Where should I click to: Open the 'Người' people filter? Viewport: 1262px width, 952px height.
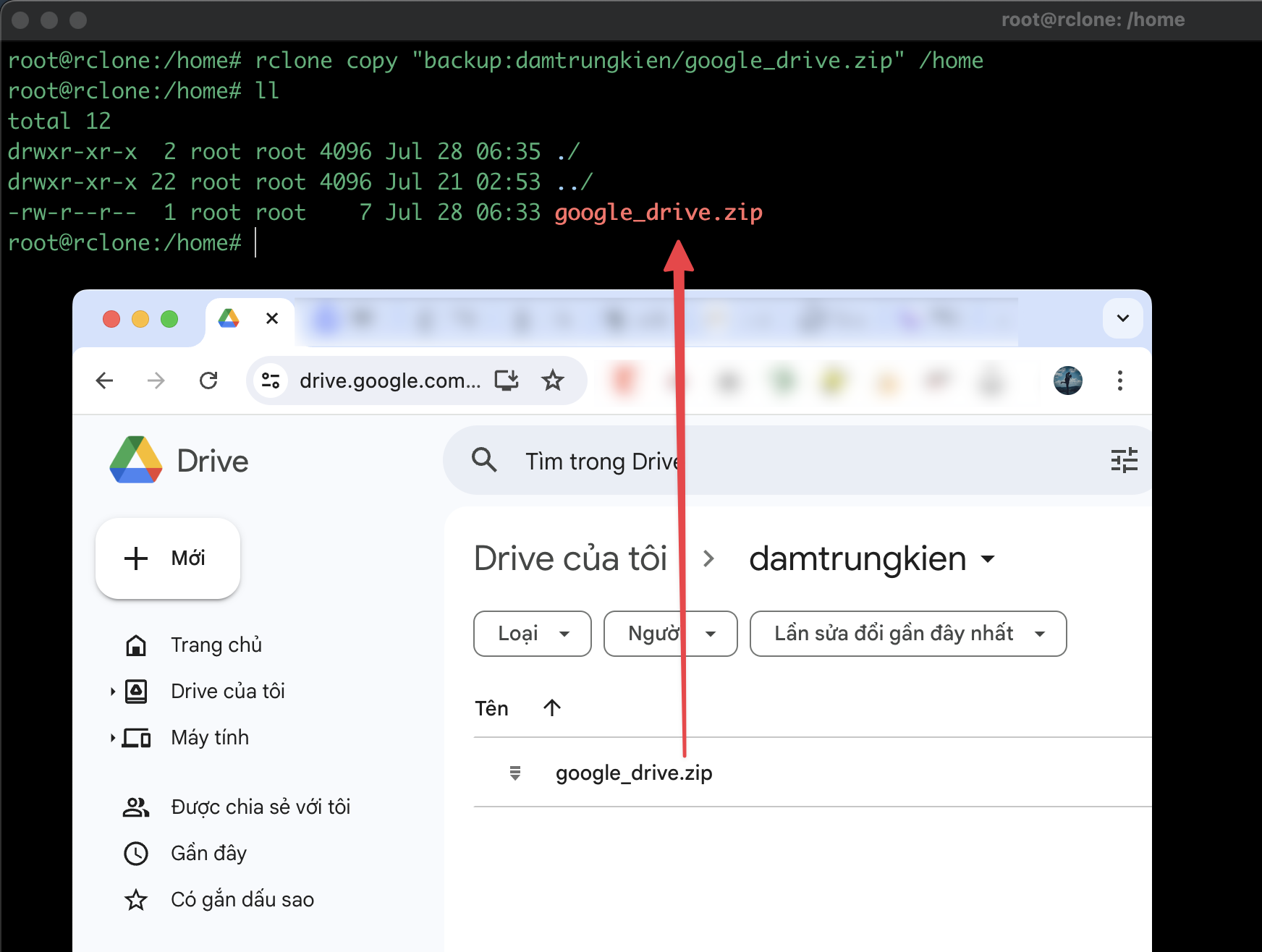coord(671,634)
